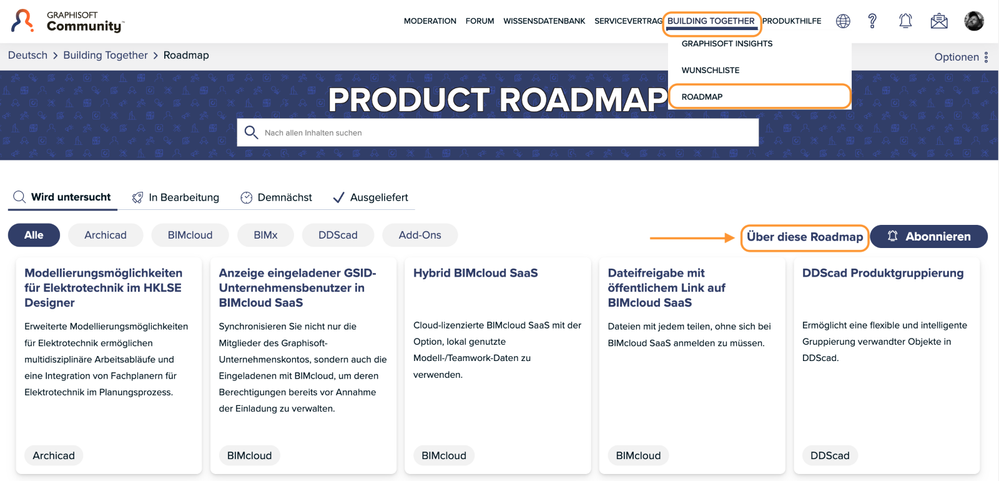The width and height of the screenshot is (999, 481).
Task: Open the language globe icon
Action: coord(843,21)
